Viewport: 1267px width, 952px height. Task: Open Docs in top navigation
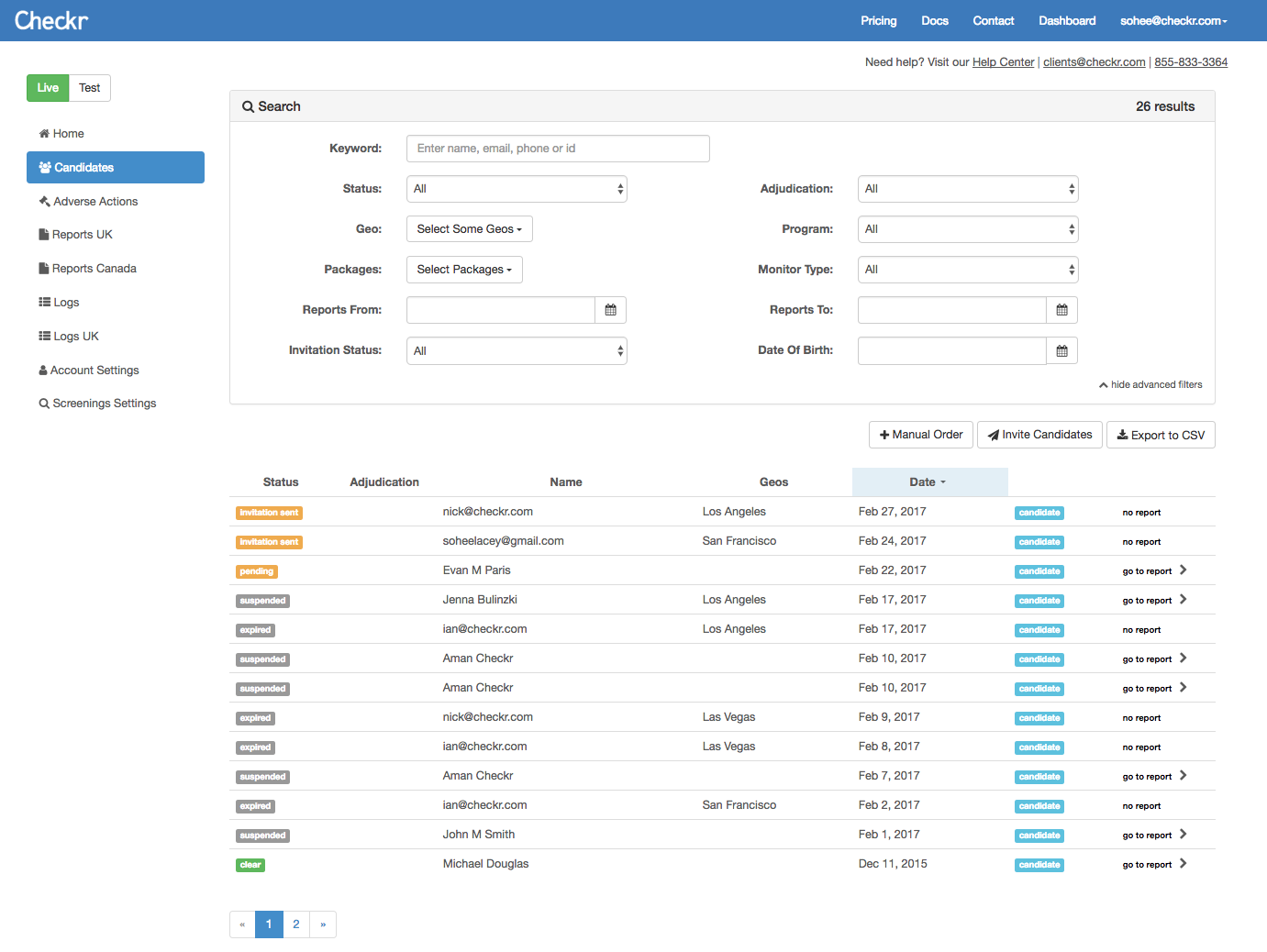935,20
